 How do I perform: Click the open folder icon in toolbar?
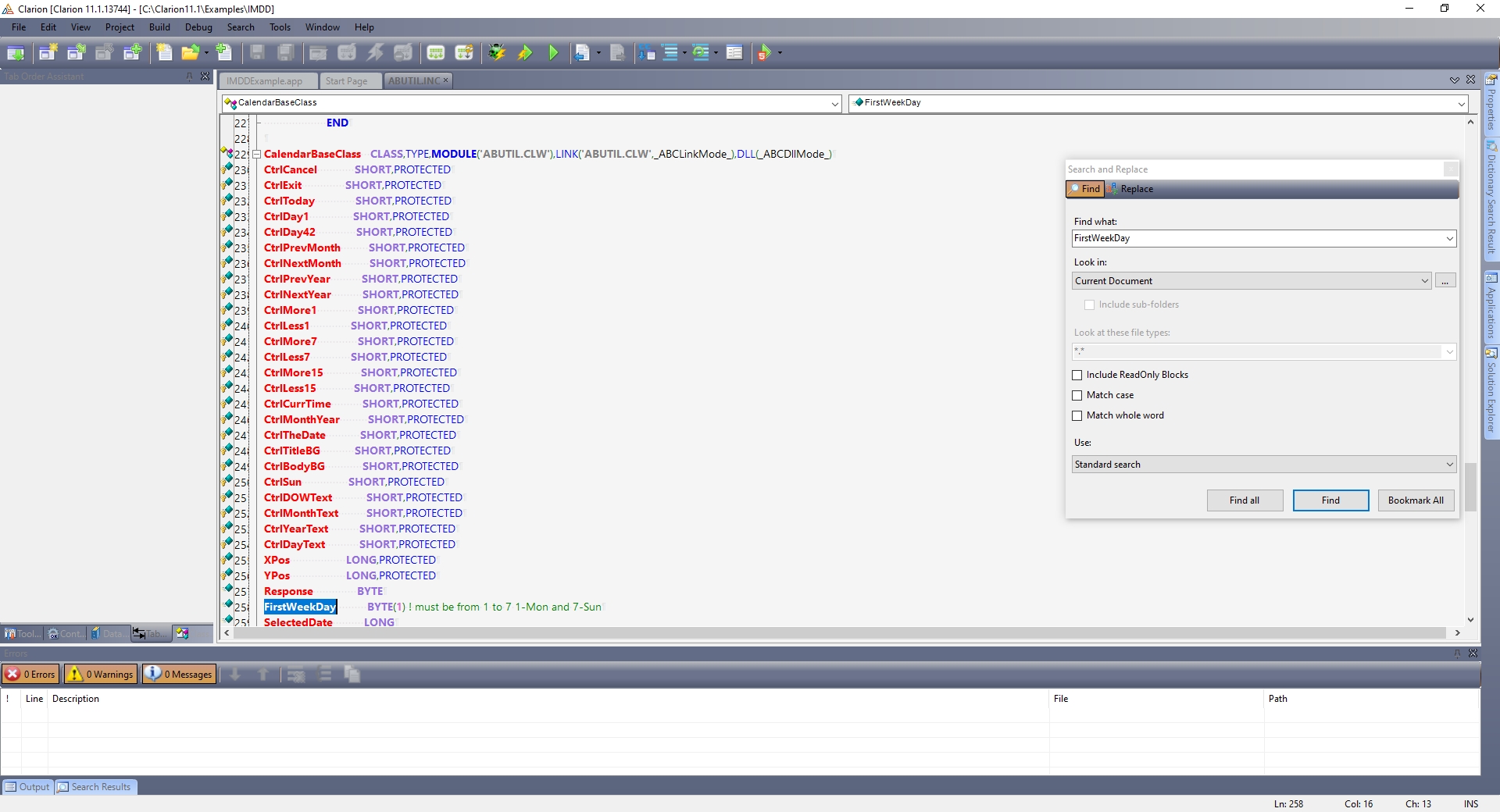(x=189, y=53)
